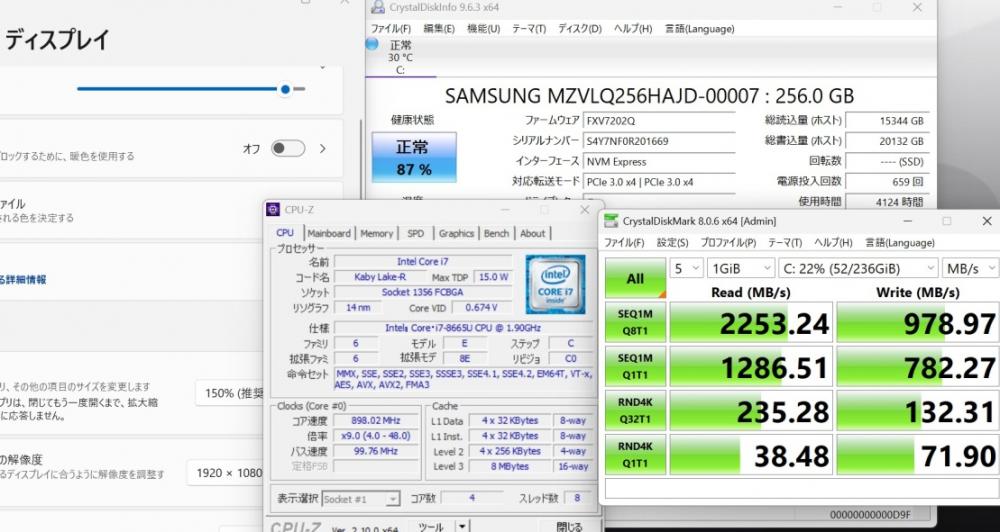Click the transfer mode field PCIe 3.0 x4
This screenshot has height=532, width=1000.
(x=658, y=182)
